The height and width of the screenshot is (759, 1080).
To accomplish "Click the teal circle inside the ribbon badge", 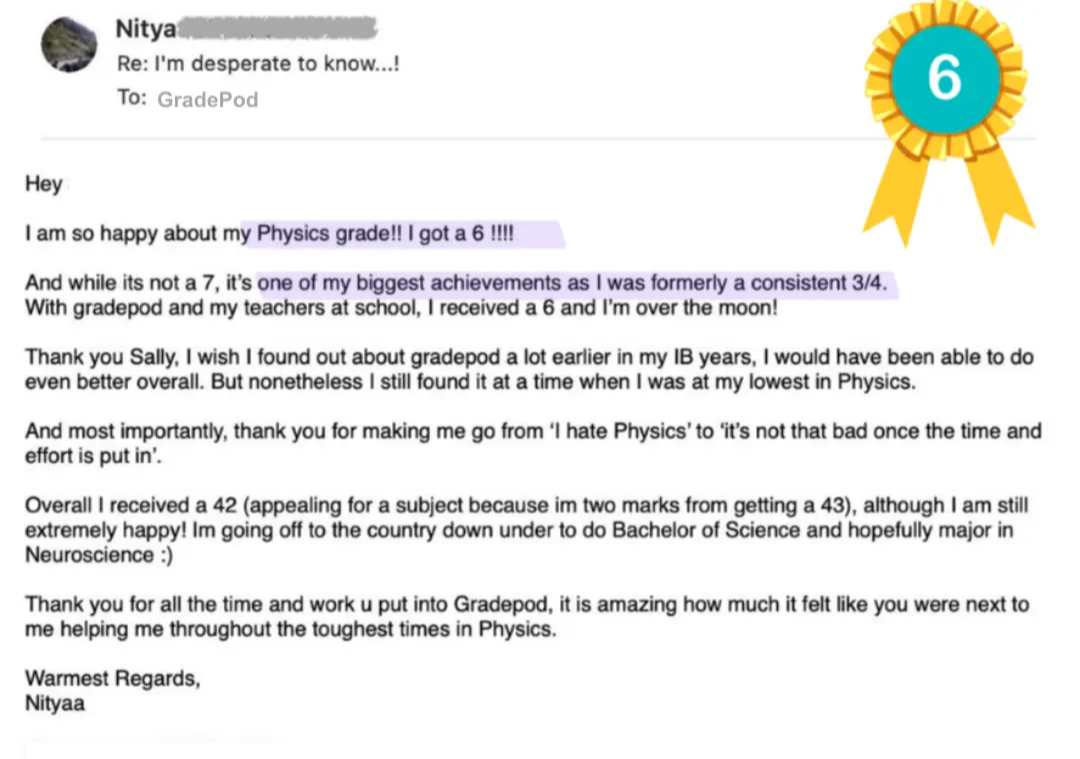I will [x=946, y=78].
